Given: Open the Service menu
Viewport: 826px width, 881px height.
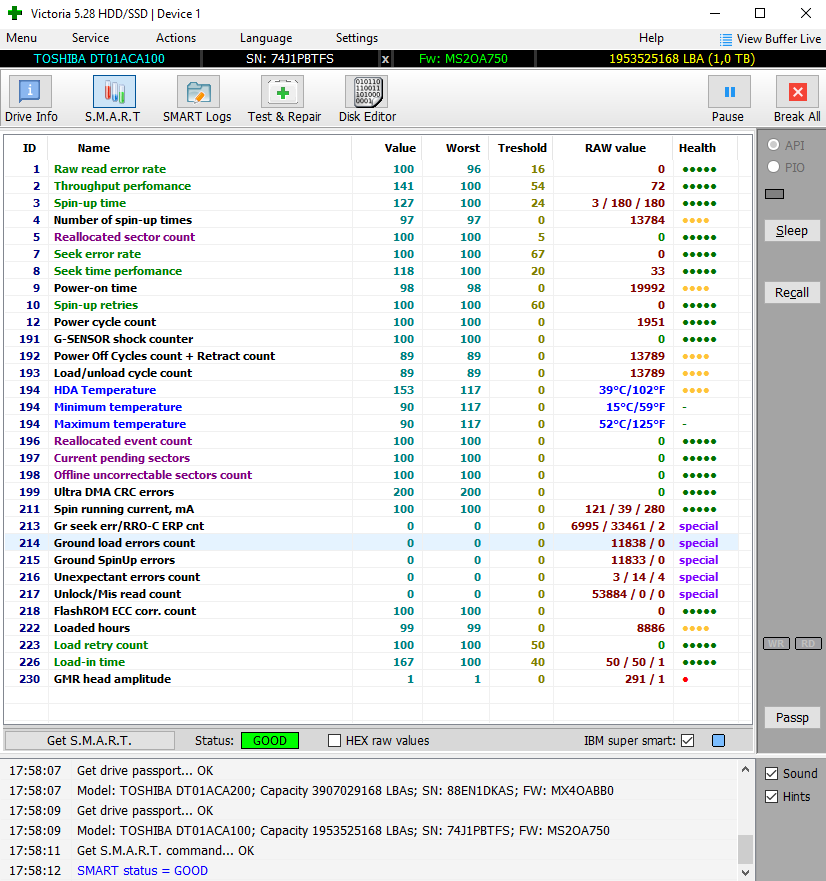Looking at the screenshot, I should pos(90,38).
